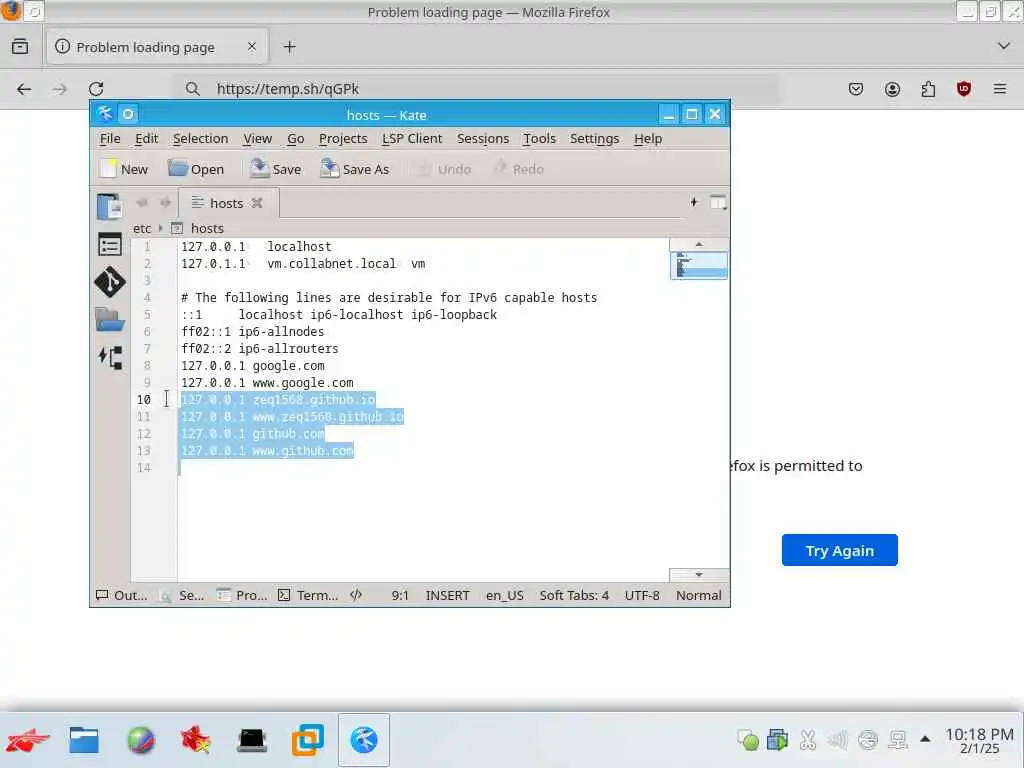Viewport: 1024px width, 768px height.
Task: Save the hosts file with Save button
Action: point(276,169)
